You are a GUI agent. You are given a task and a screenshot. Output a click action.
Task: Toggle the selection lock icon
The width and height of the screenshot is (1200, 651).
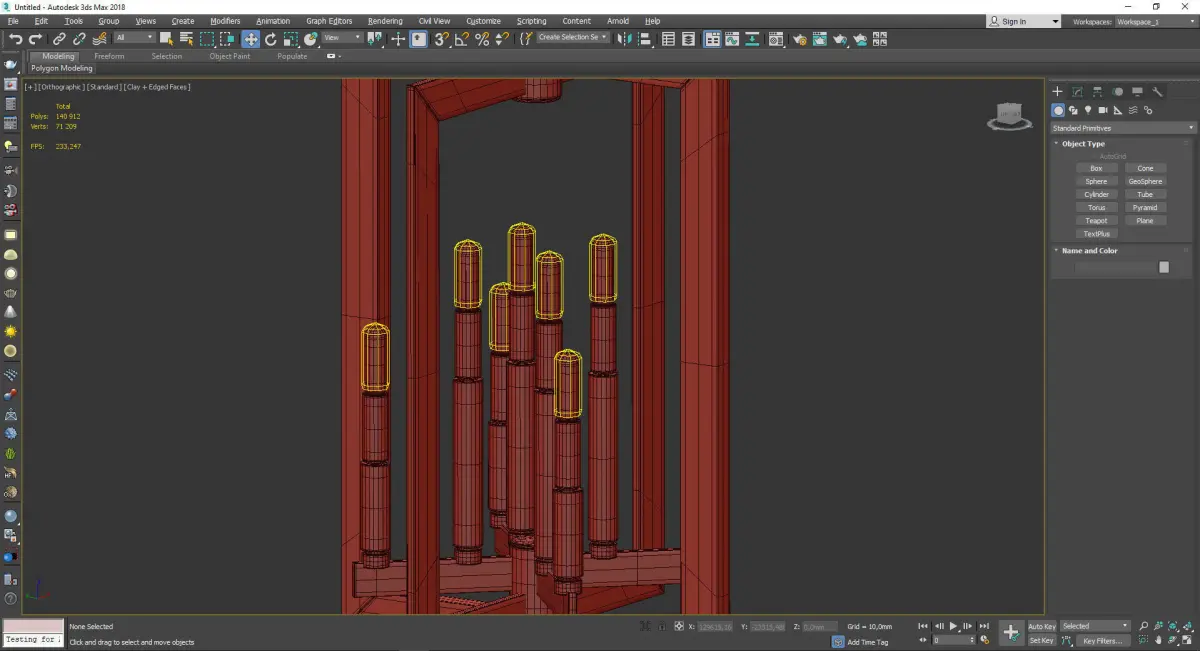[x=661, y=626]
